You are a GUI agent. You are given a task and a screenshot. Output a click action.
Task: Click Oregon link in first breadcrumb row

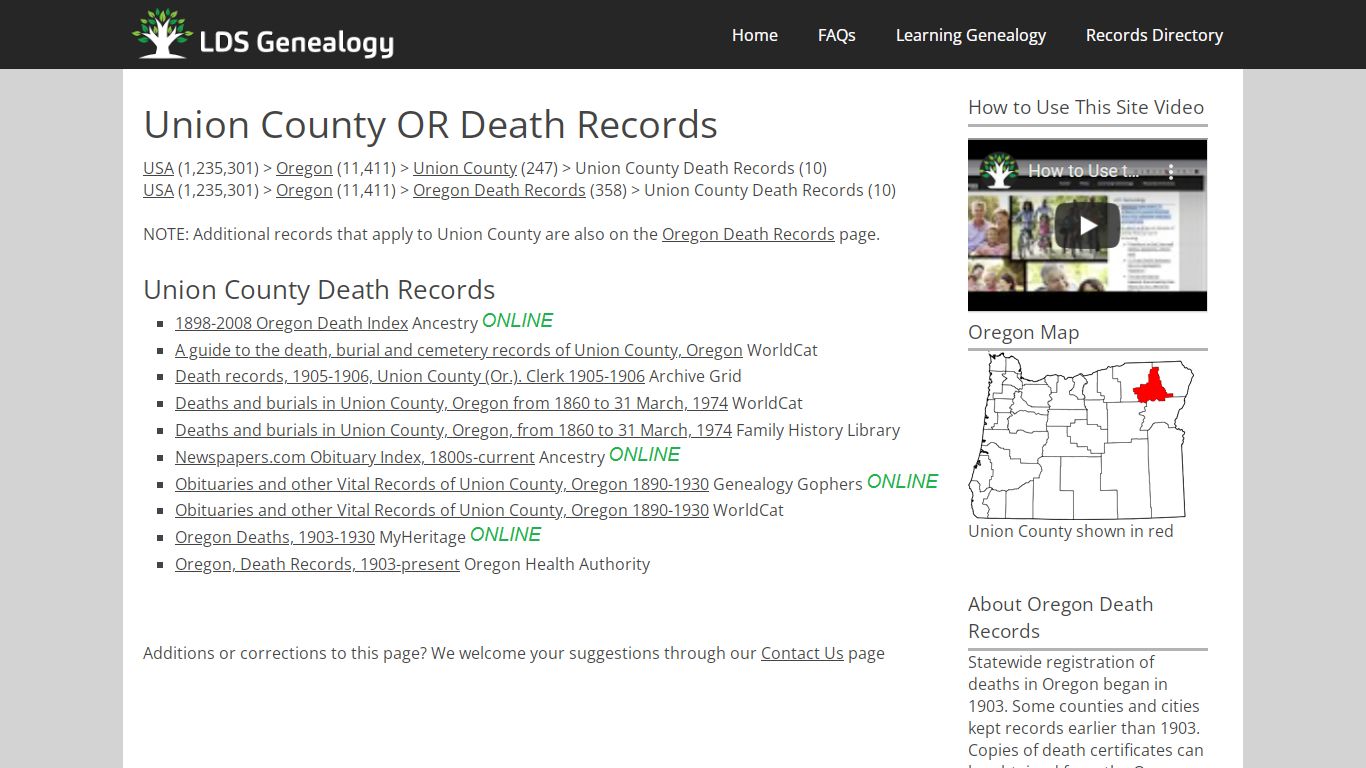304,168
